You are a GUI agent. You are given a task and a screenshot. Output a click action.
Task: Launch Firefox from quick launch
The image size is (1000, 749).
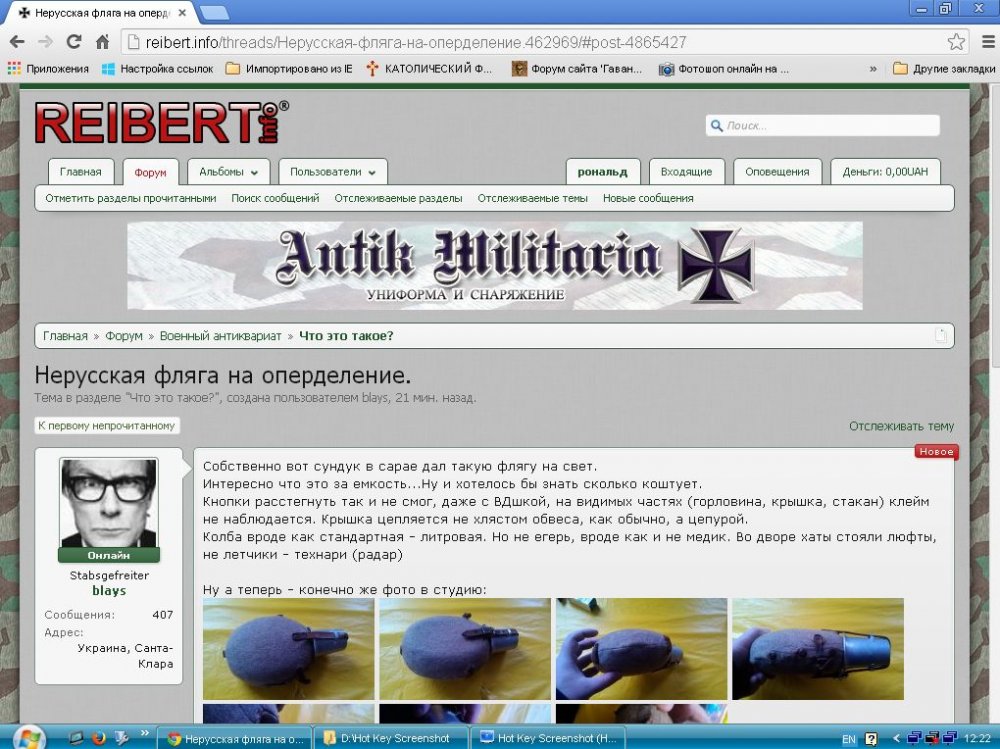[99, 738]
